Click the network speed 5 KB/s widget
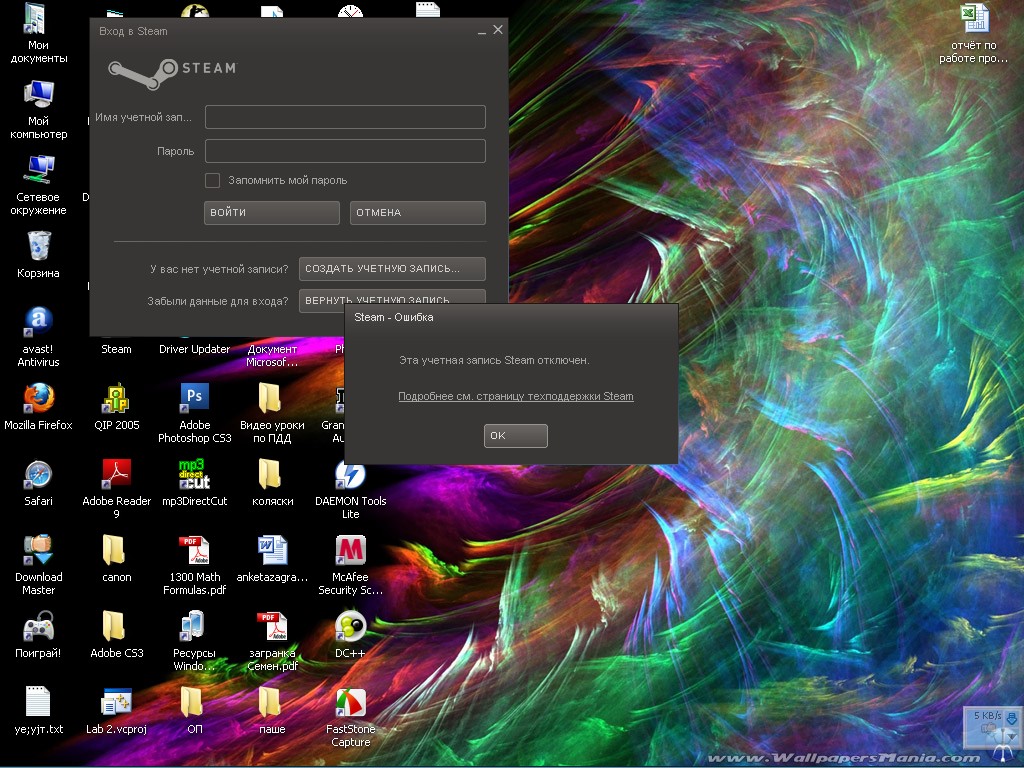1024x768 pixels. (991, 726)
